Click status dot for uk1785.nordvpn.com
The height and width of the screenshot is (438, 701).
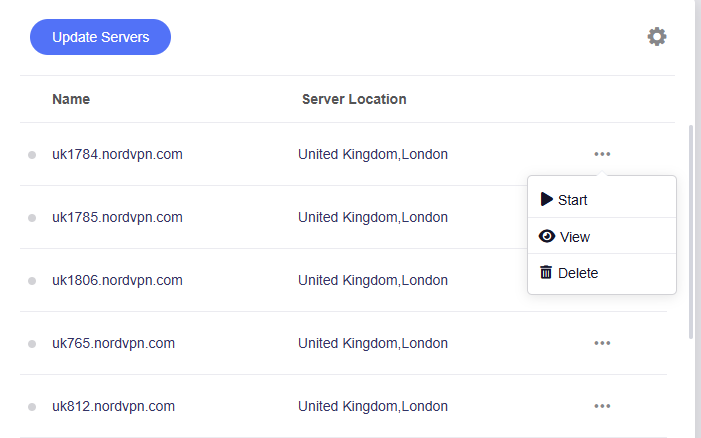32,218
